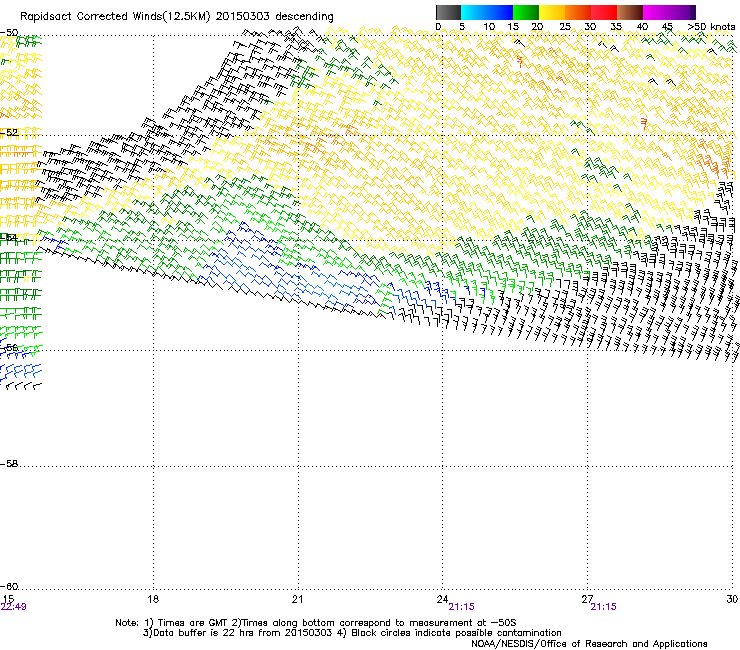Click the gray 0-5 knots color segment
Image resolution: width=740 pixels, height=650 pixels.
point(448,12)
